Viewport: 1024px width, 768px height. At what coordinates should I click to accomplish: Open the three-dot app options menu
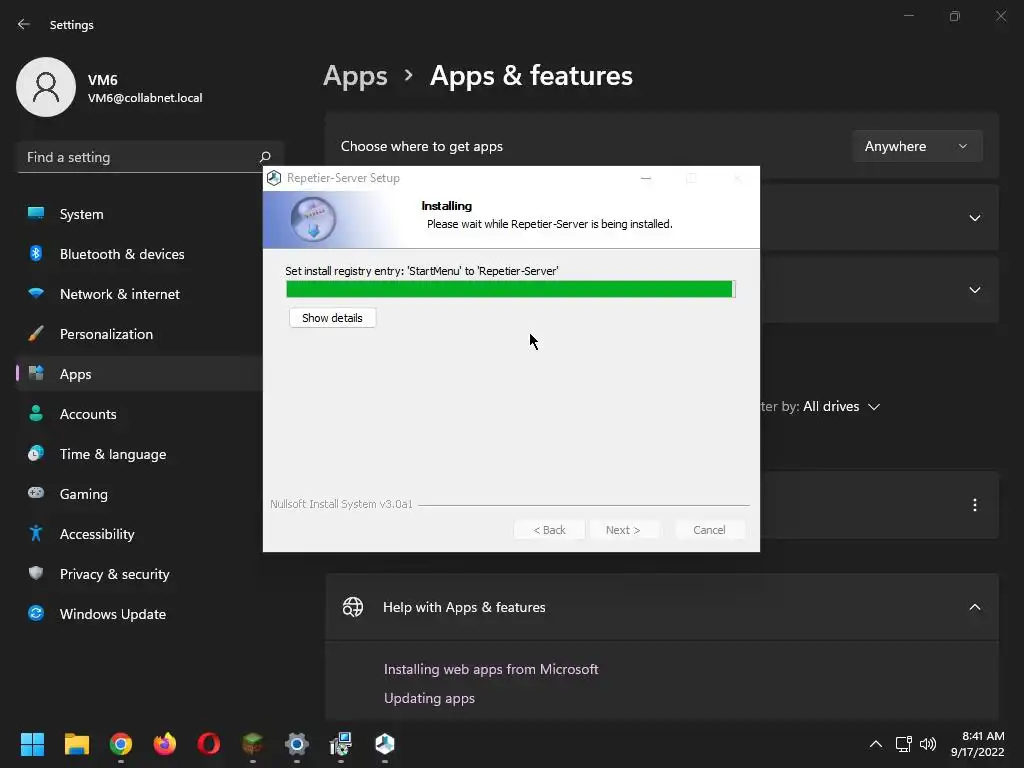pos(974,505)
